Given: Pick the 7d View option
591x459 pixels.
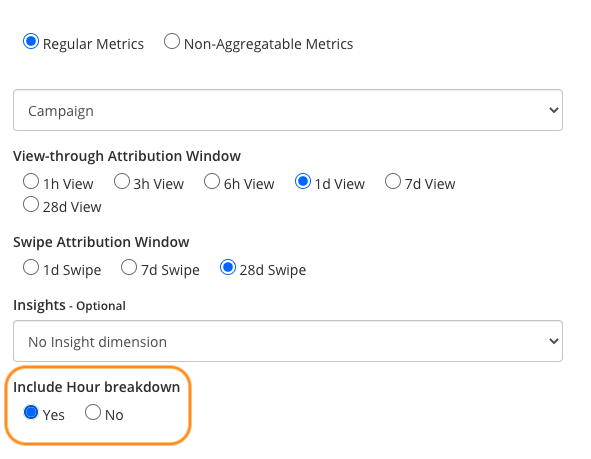Looking at the screenshot, I should pos(393,181).
